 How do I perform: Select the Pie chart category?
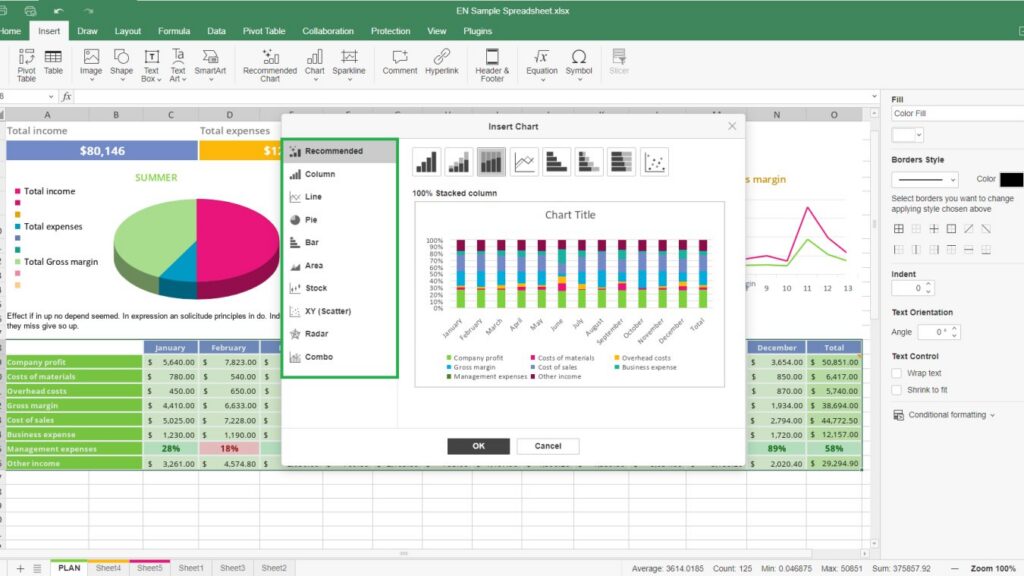(x=340, y=220)
